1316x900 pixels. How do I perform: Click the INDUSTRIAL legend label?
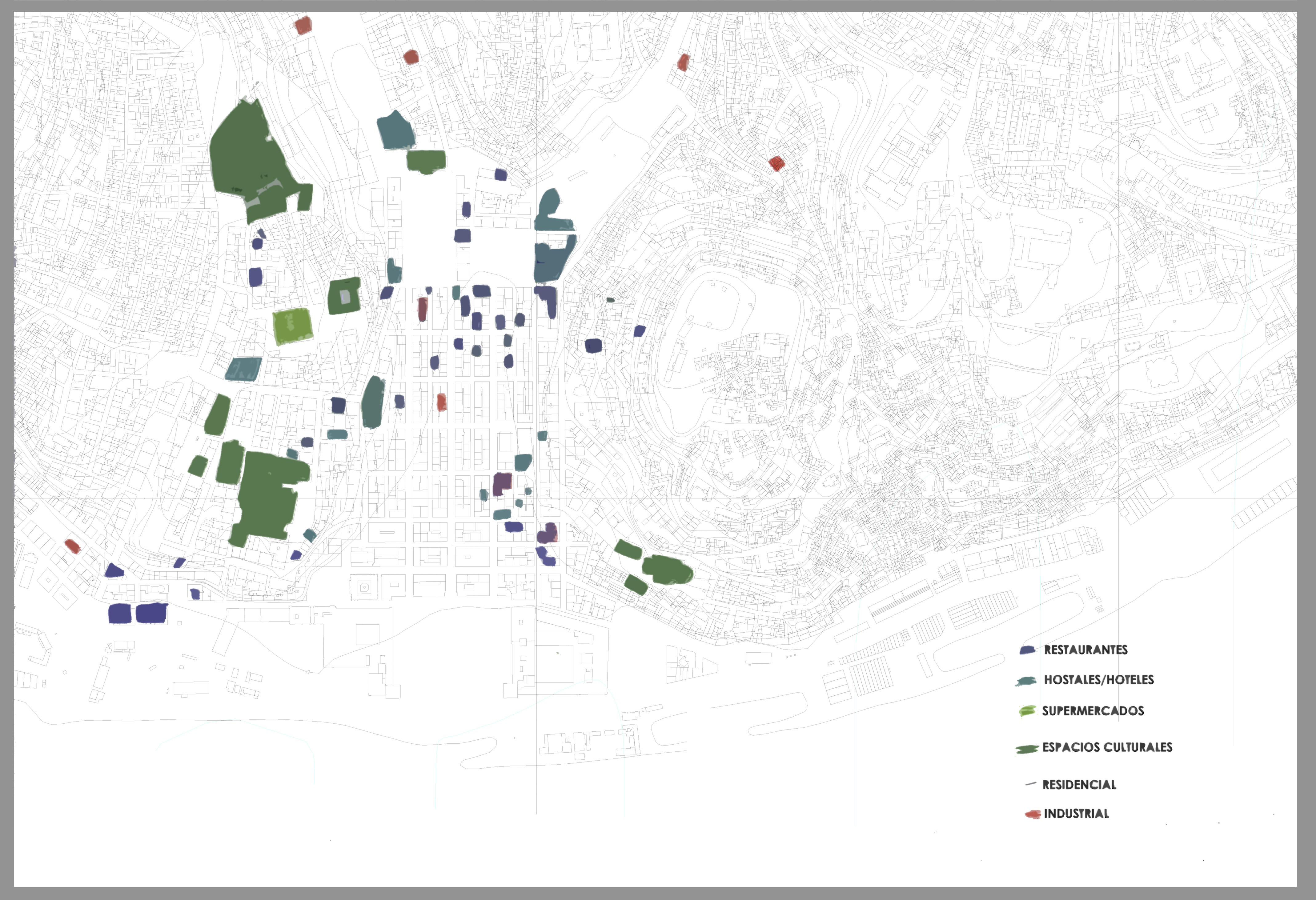click(1077, 814)
